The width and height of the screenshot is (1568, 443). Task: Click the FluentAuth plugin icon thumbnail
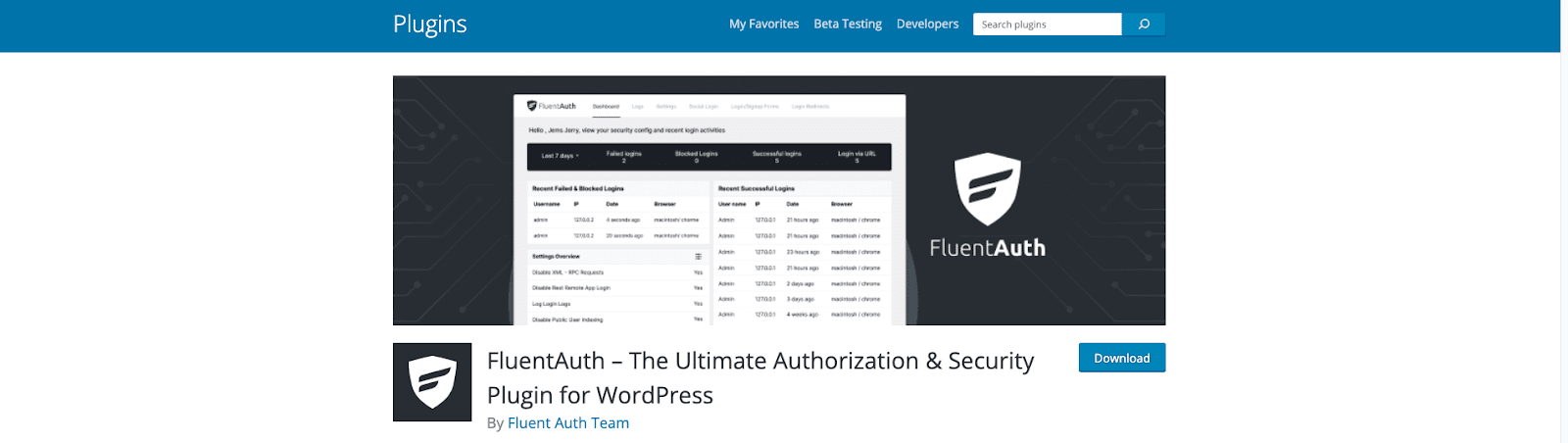pos(432,382)
